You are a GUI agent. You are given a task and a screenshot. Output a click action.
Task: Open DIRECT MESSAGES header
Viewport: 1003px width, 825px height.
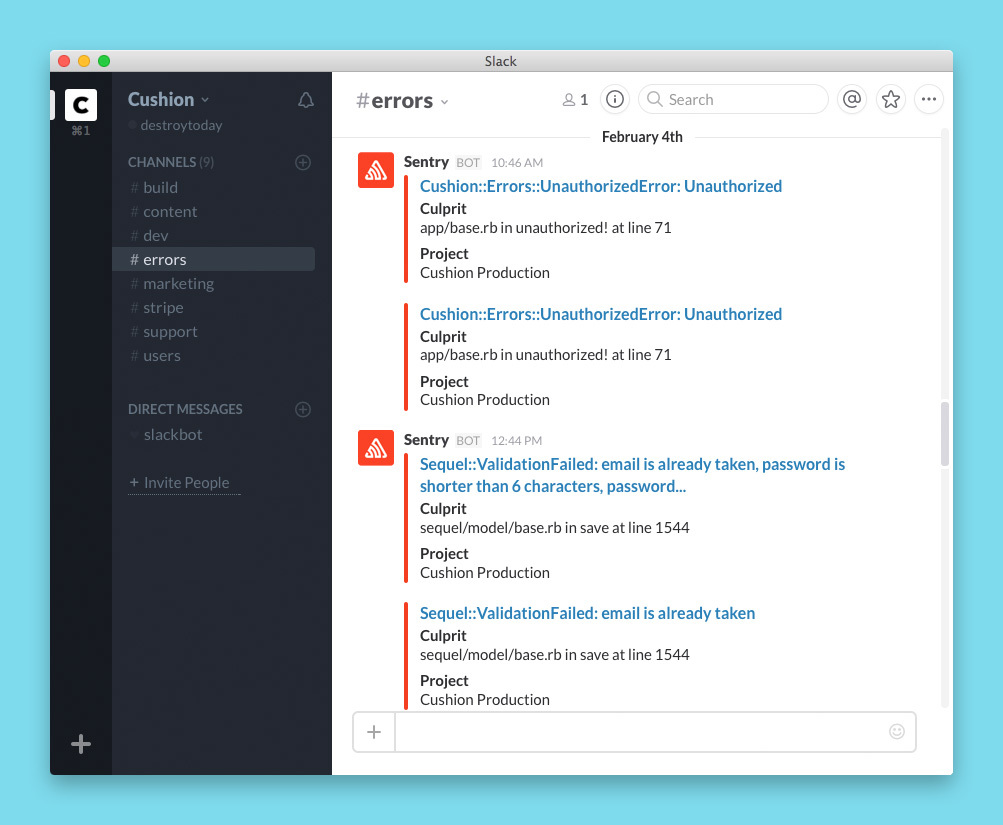[185, 409]
